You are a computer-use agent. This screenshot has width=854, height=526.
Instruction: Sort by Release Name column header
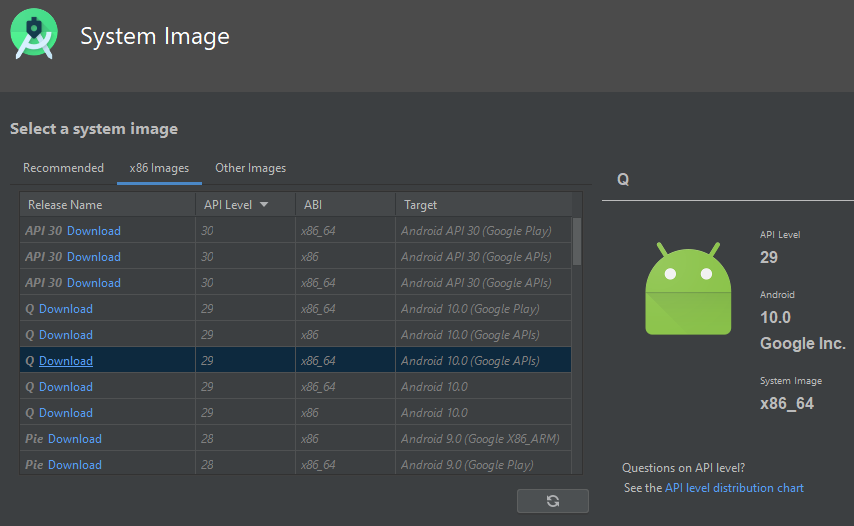pyautogui.click(x=65, y=205)
